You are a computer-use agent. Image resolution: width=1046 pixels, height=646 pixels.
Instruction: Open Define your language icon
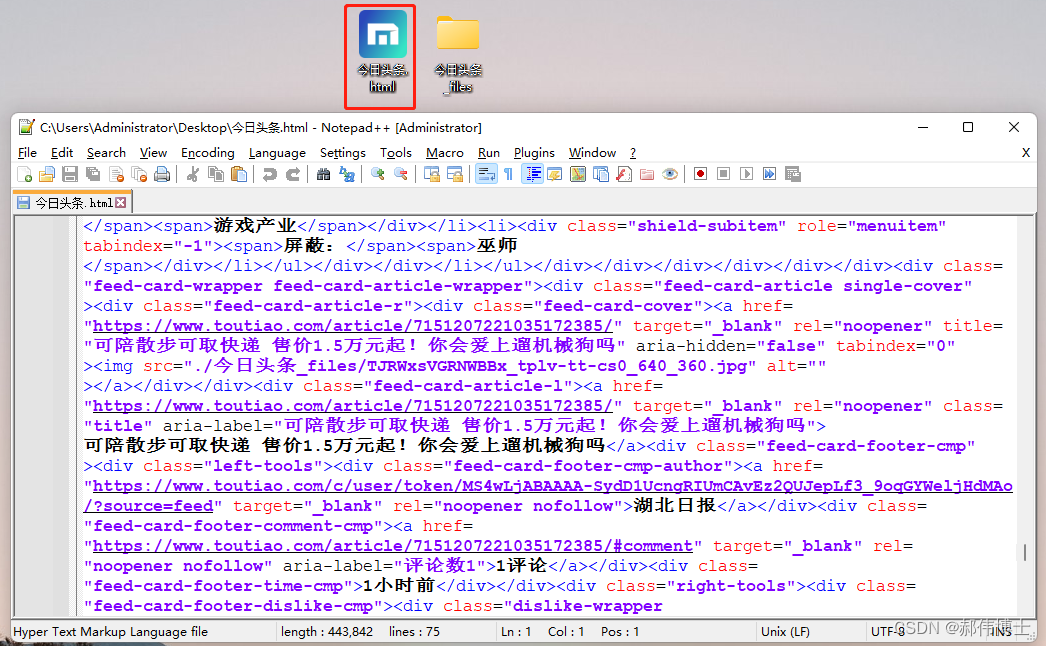point(555,175)
